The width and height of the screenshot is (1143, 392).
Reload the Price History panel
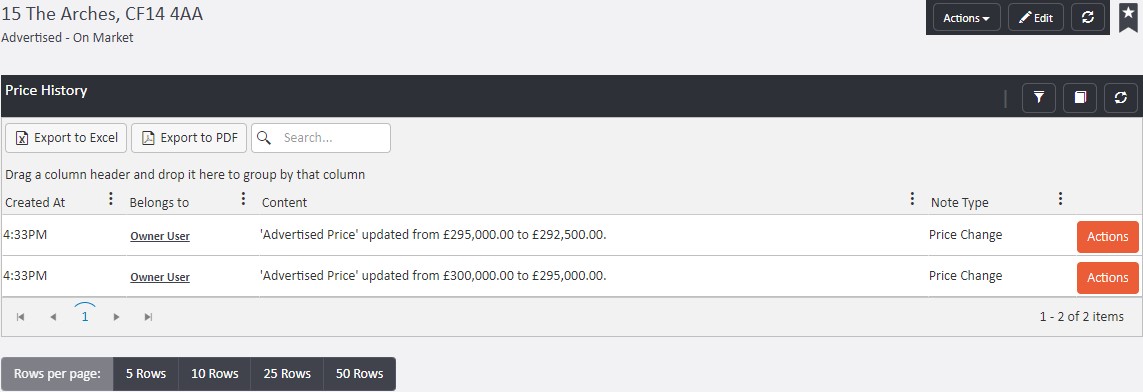1121,98
